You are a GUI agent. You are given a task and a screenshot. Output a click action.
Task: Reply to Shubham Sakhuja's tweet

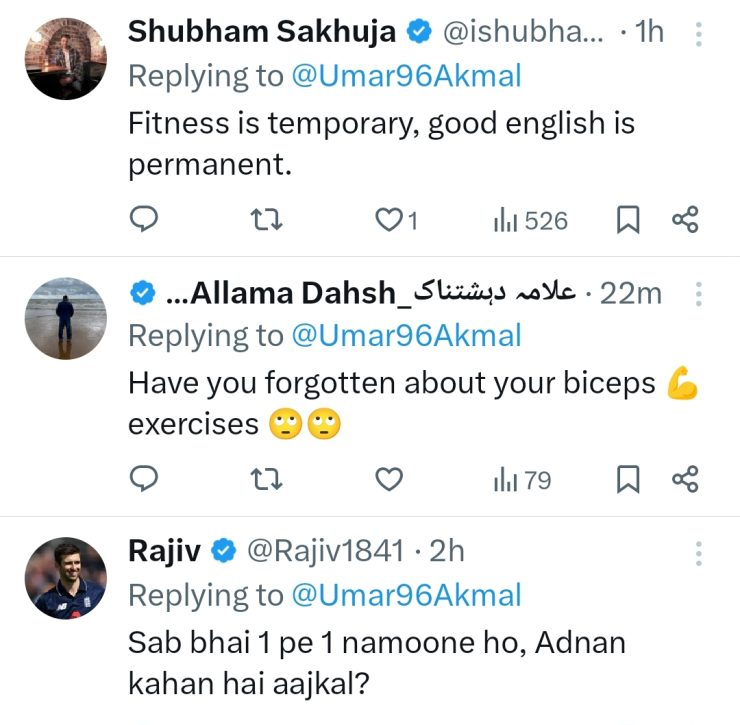pos(145,220)
